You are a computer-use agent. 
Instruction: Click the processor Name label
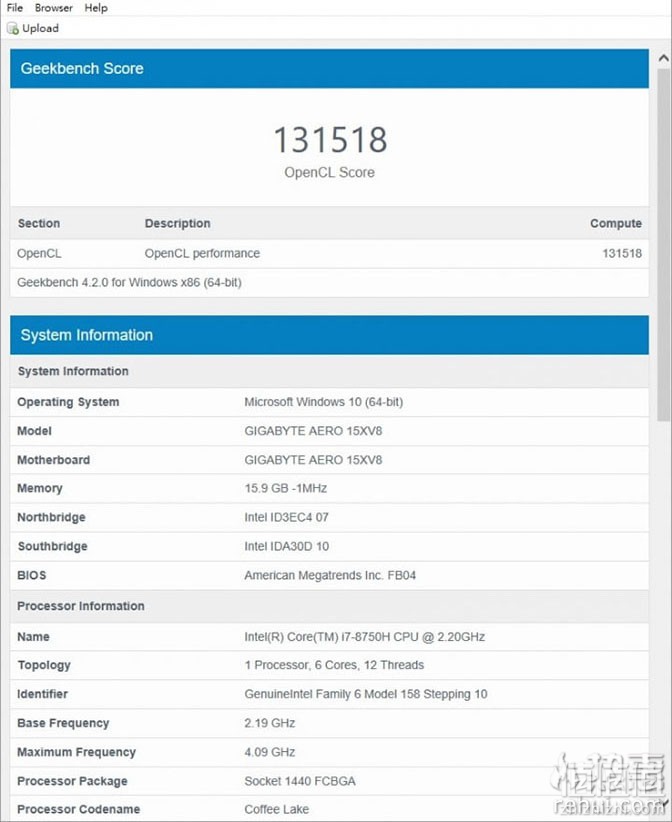(34, 637)
